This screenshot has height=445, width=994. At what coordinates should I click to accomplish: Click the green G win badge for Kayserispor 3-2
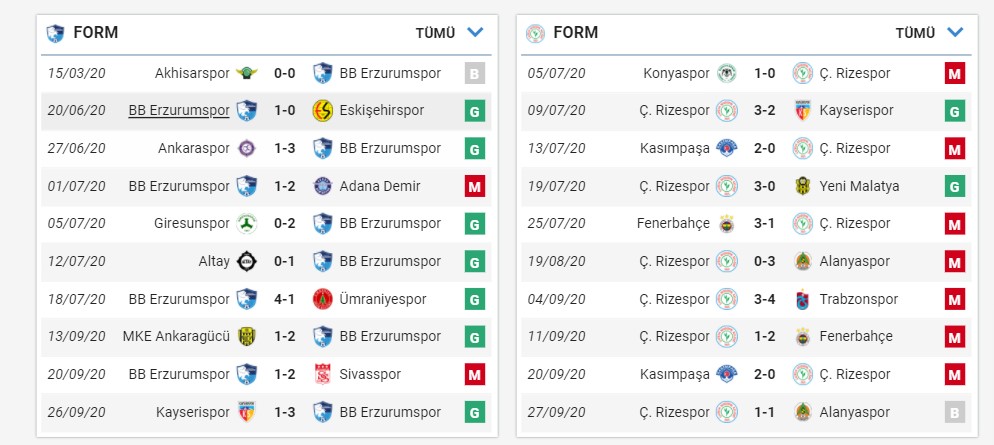(955, 110)
